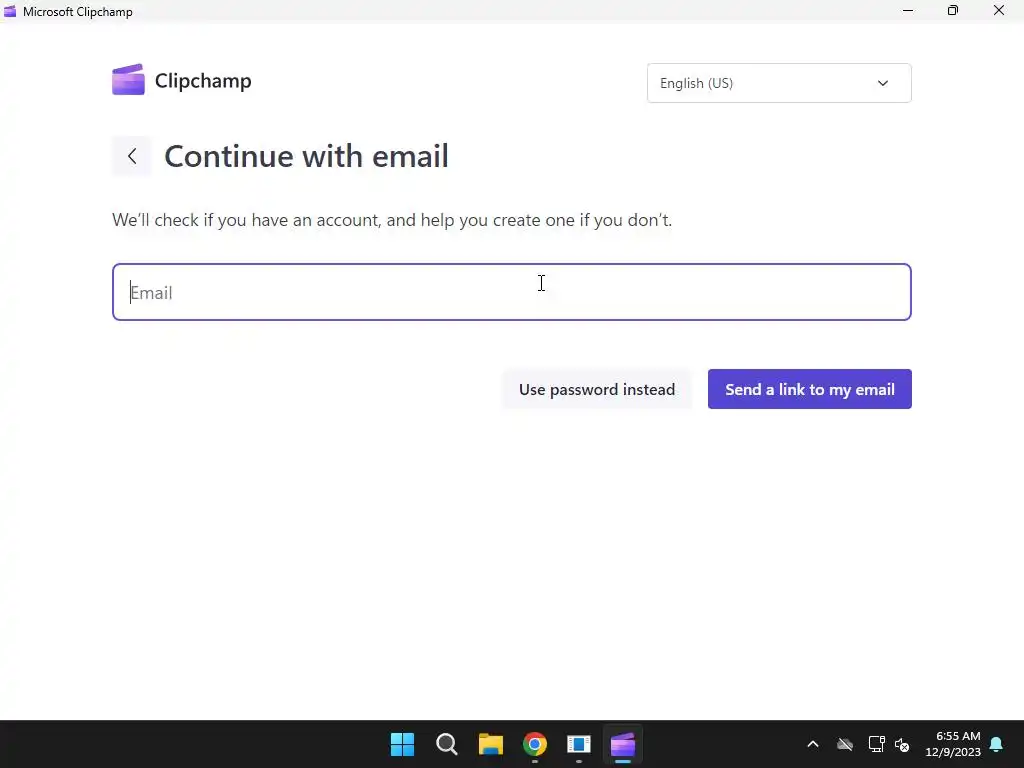Open the English (US) language dropdown
Viewport: 1024px width, 768px height.
click(x=779, y=83)
